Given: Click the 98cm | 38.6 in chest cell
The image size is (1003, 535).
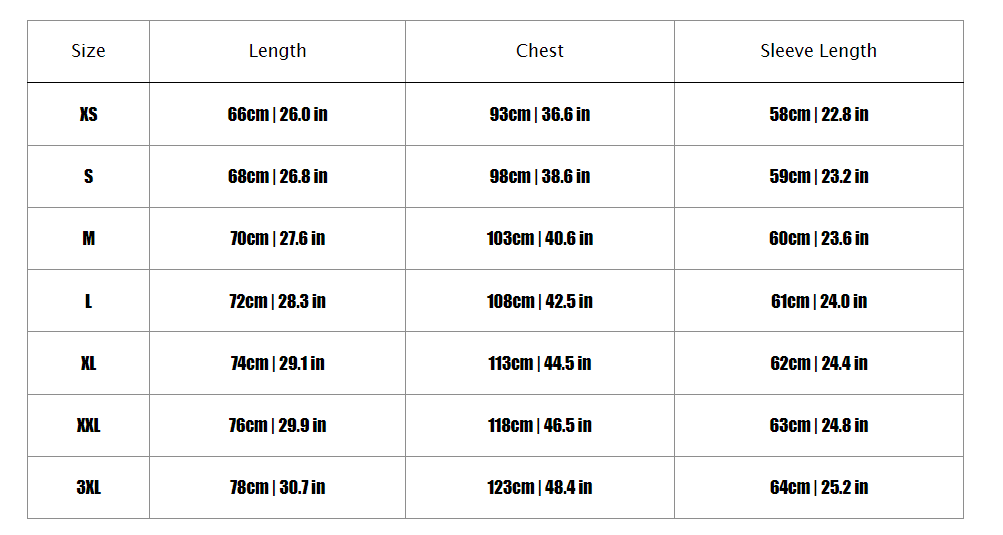Looking at the screenshot, I should coord(540,176).
